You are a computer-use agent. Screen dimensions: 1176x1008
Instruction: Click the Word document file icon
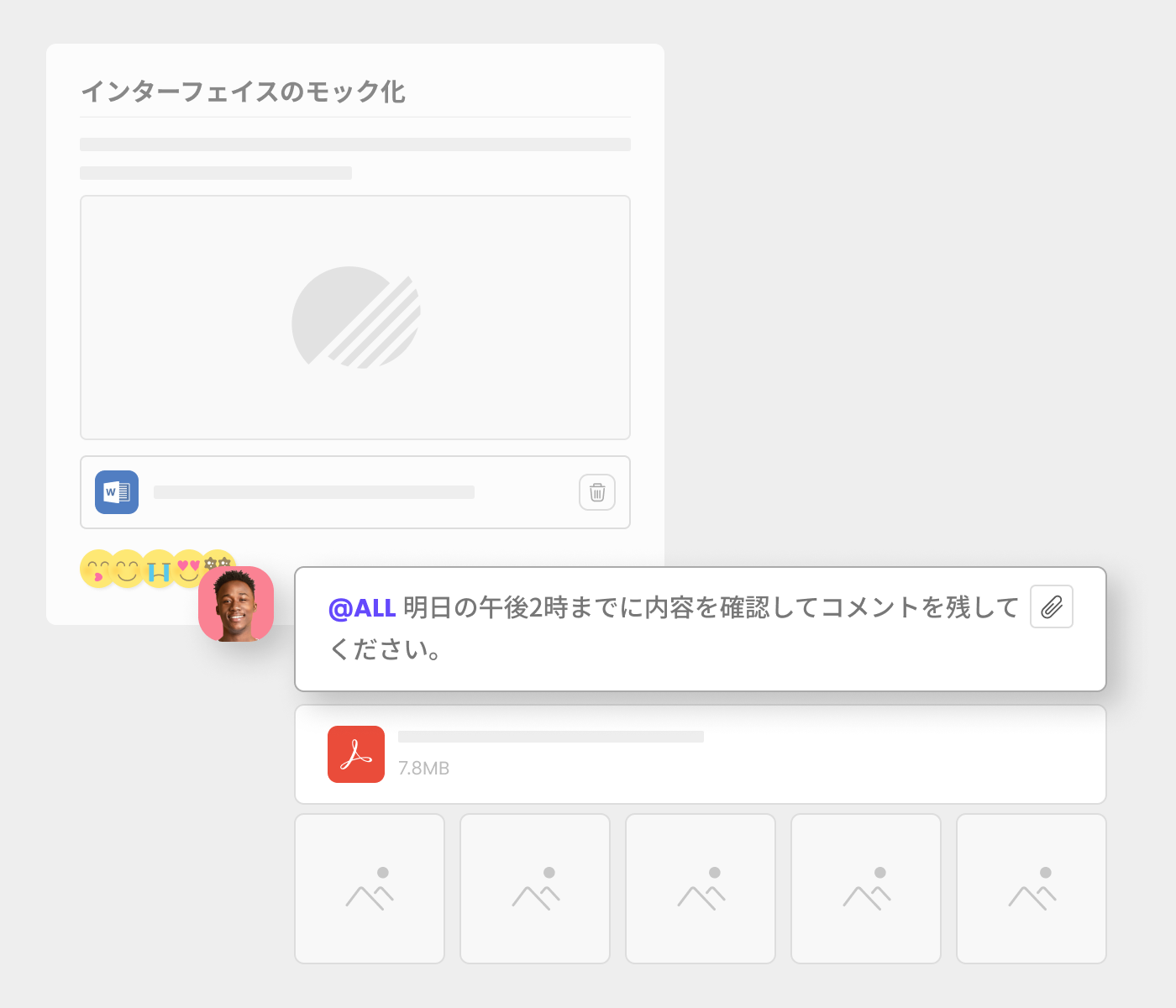(117, 492)
